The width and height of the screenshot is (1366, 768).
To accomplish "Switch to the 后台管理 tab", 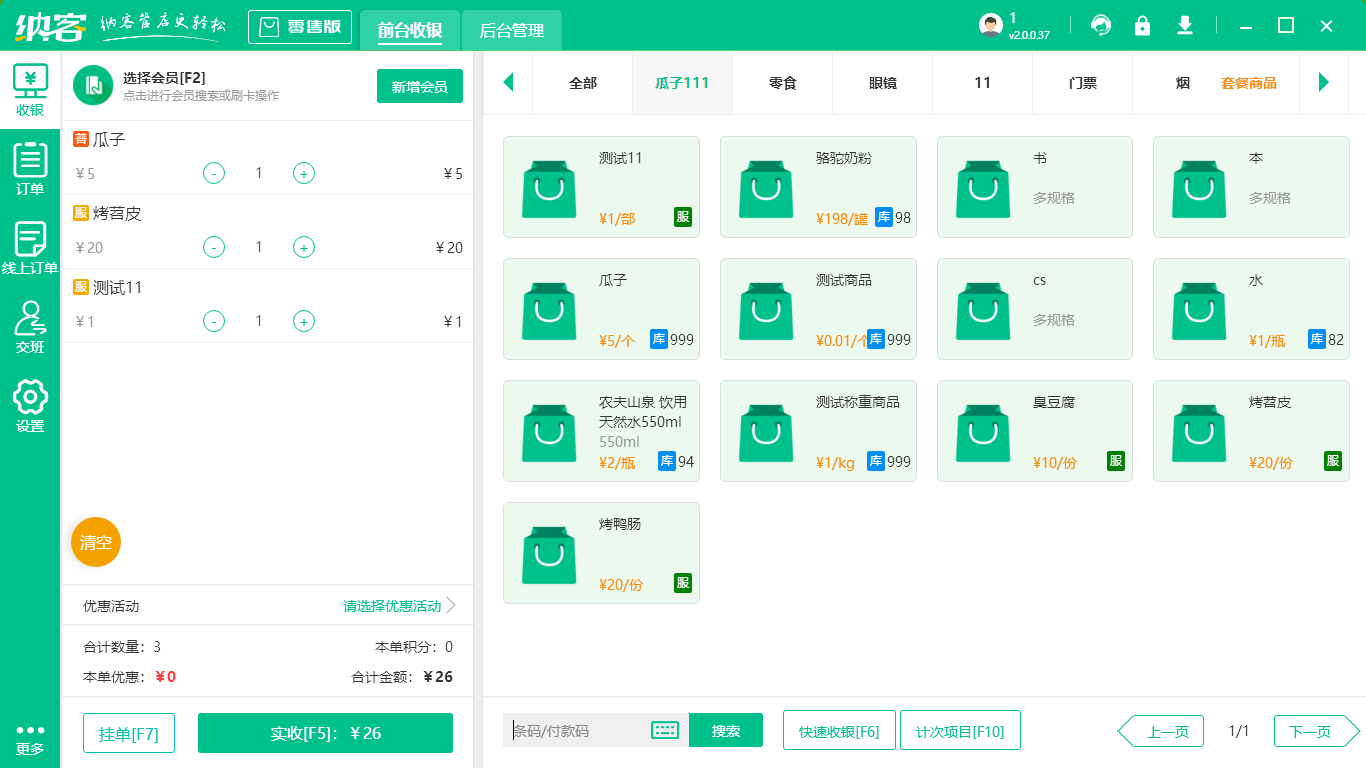I will tap(512, 31).
